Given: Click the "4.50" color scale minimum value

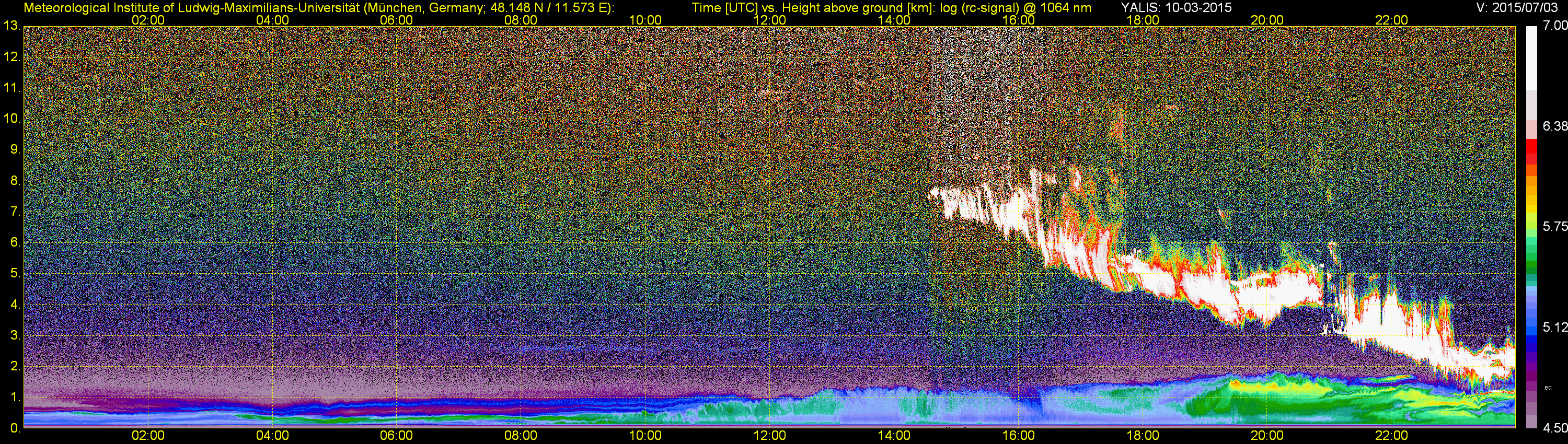Looking at the screenshot, I should 1555,428.
